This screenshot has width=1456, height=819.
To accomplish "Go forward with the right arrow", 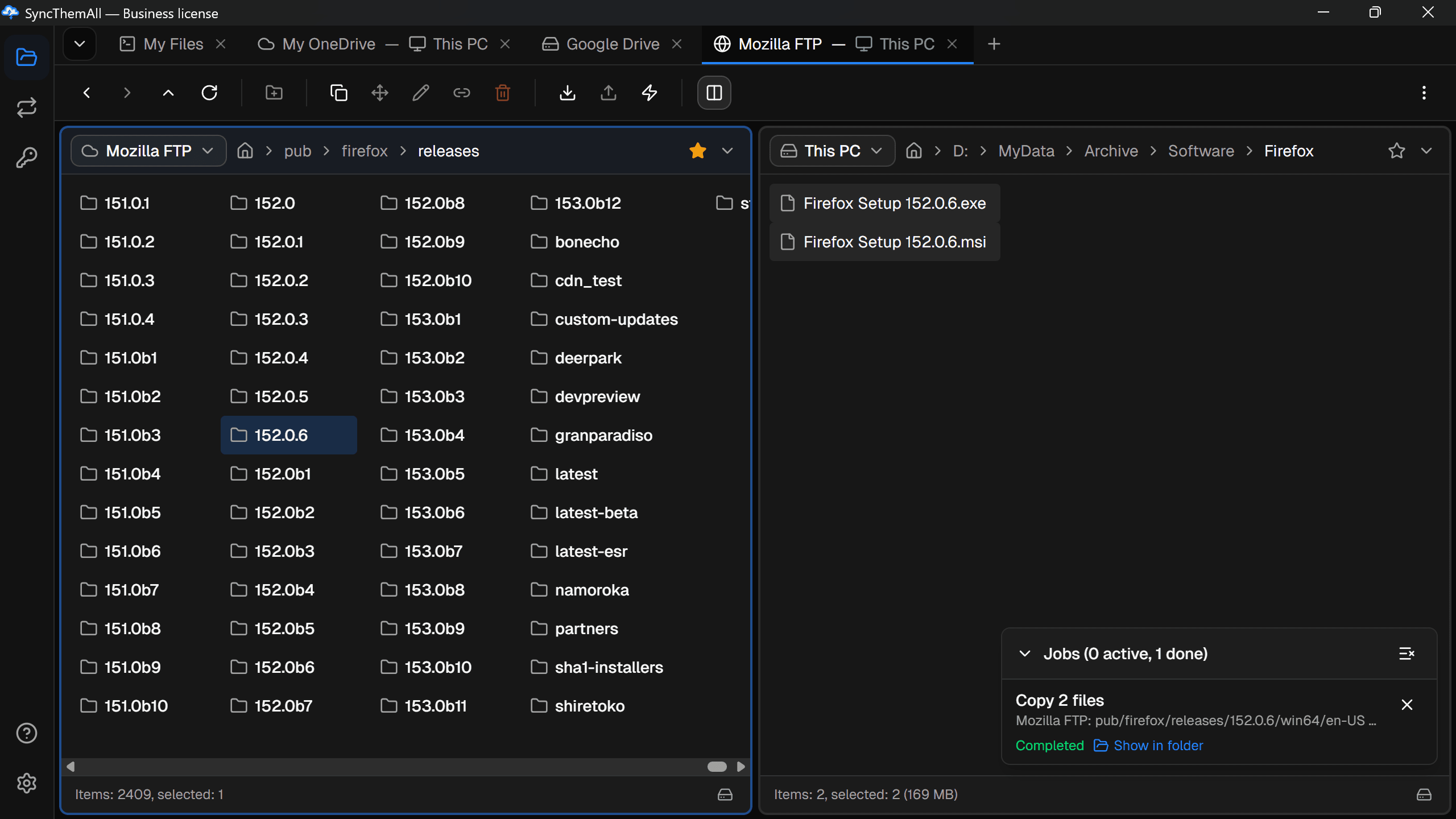I will (x=127, y=93).
